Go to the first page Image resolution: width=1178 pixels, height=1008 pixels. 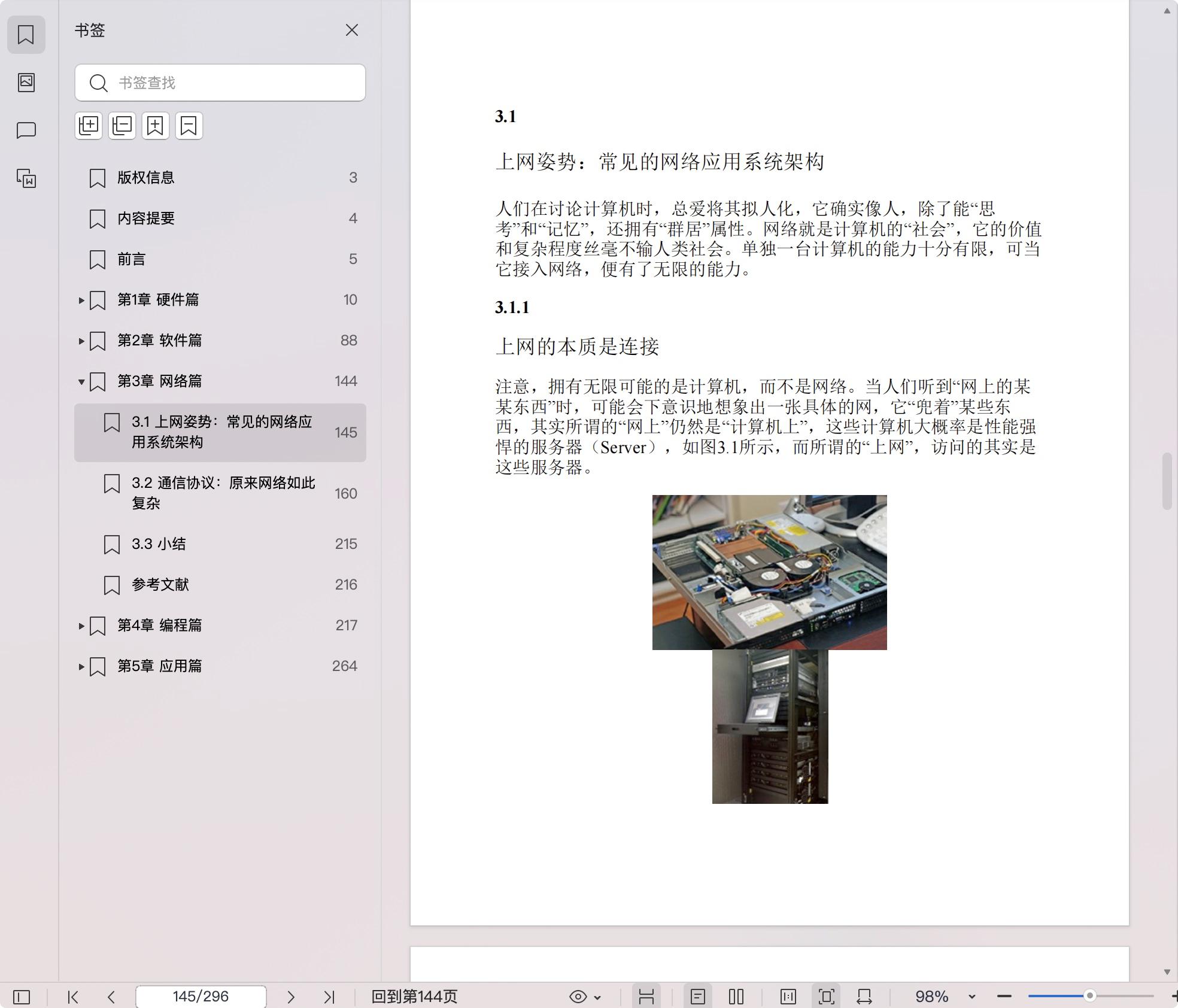coord(73,997)
